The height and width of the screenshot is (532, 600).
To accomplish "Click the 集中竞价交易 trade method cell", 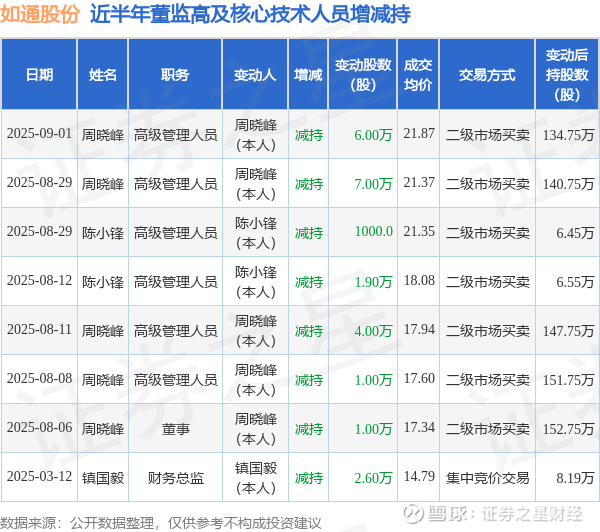I will pos(487,478).
